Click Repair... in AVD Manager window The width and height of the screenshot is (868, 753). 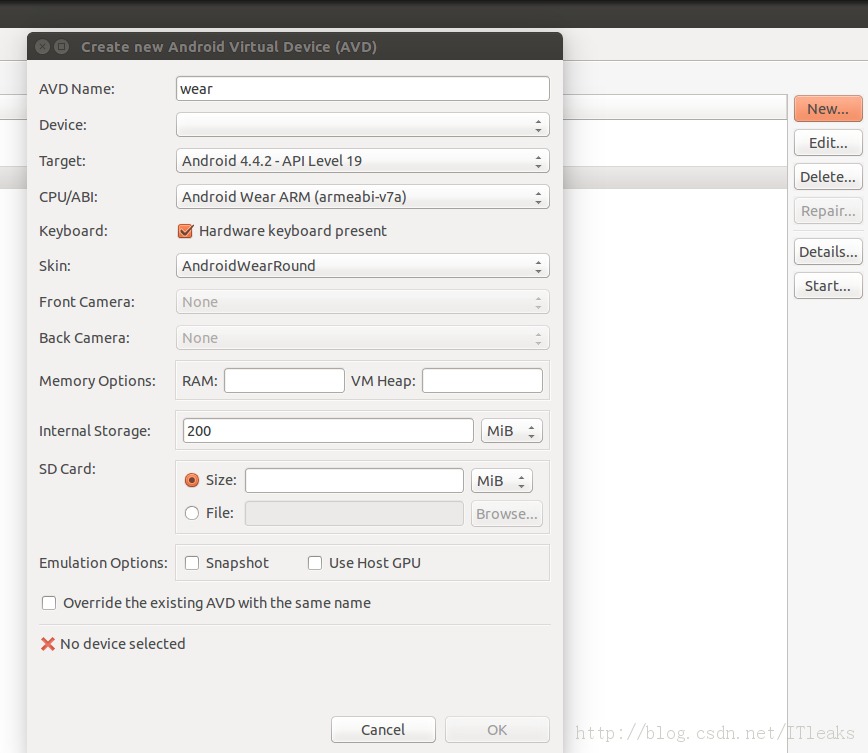[x=828, y=210]
